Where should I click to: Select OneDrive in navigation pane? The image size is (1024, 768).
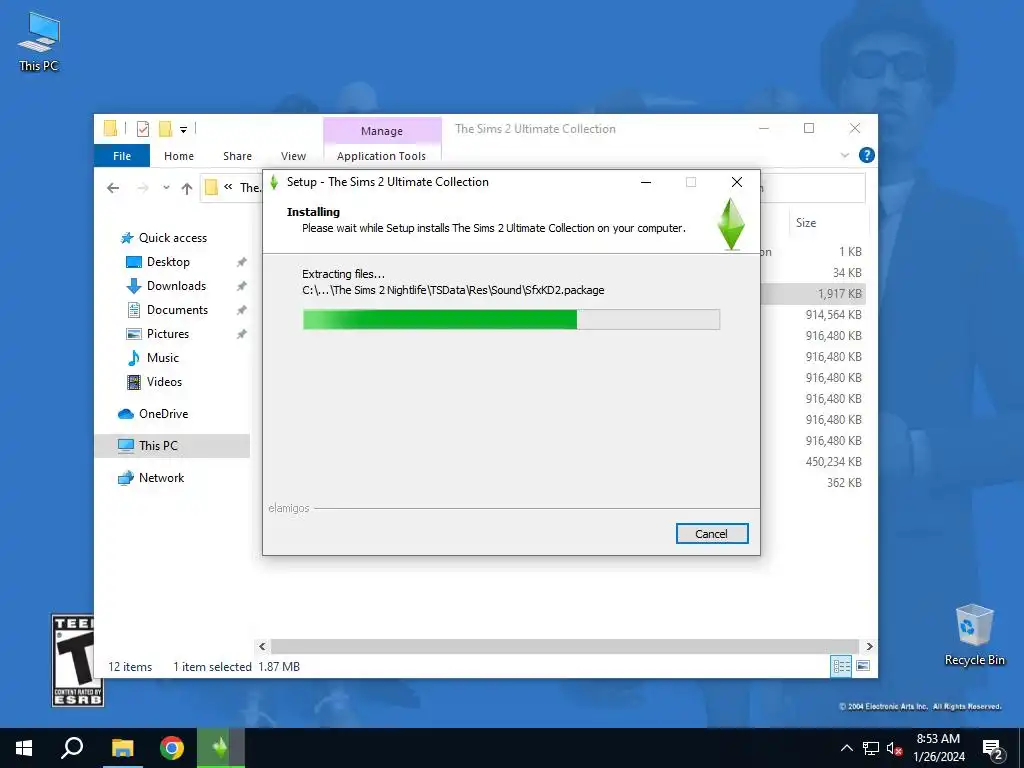click(x=163, y=414)
